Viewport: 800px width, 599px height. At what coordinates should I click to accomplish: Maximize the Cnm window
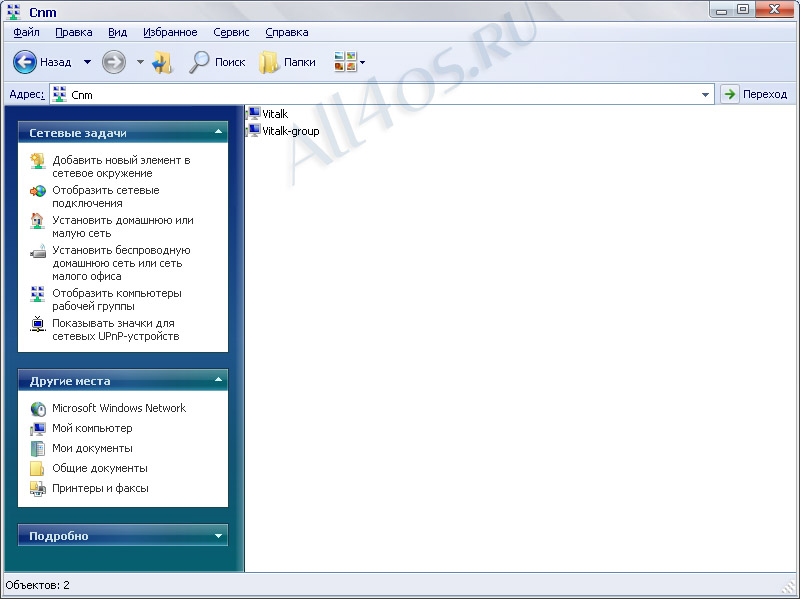tap(744, 9)
